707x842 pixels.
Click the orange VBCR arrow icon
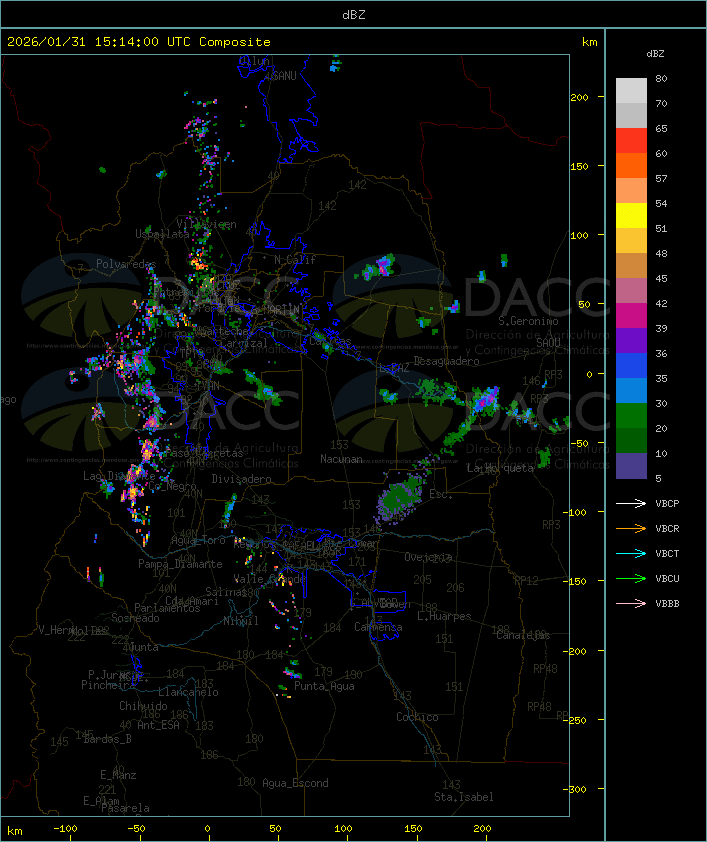(631, 529)
